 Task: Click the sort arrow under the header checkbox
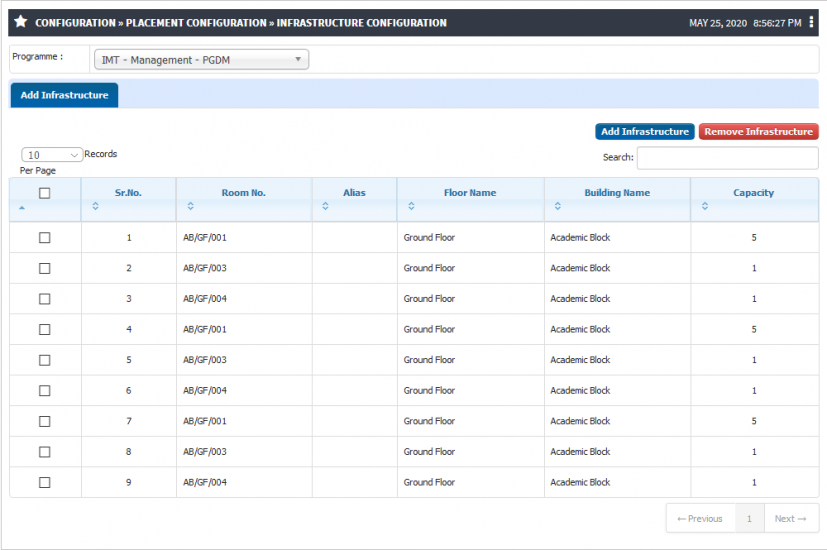pyautogui.click(x=22, y=208)
